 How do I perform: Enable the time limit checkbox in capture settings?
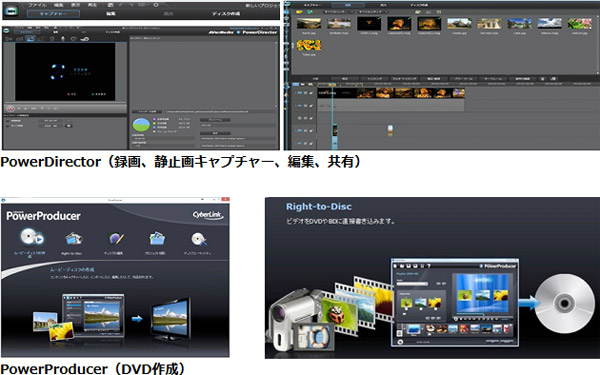tap(8, 121)
